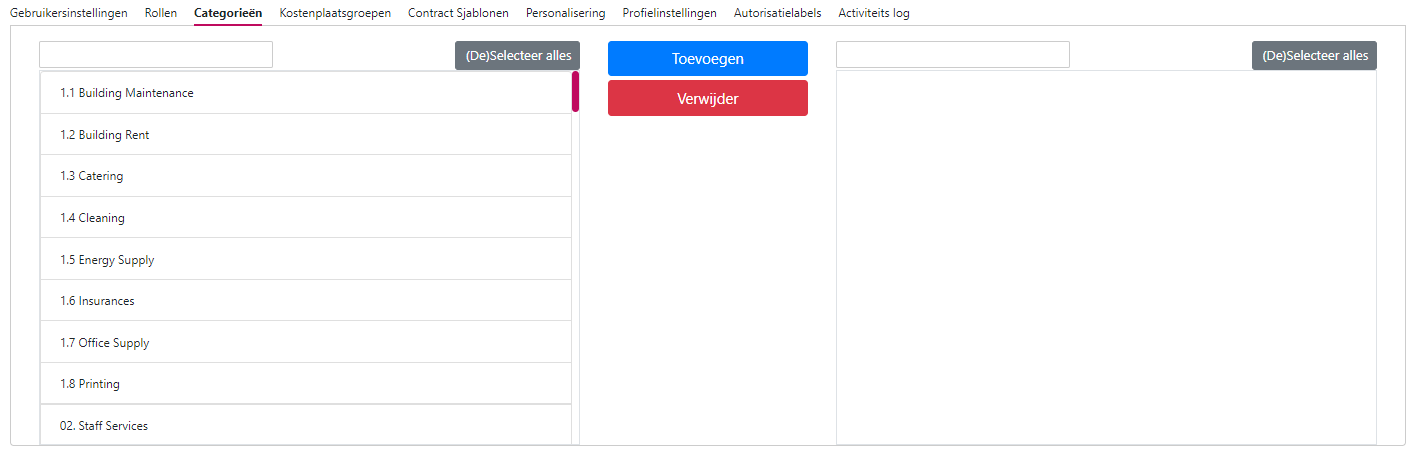
Task: Open the Personalisering tab
Action: click(565, 13)
